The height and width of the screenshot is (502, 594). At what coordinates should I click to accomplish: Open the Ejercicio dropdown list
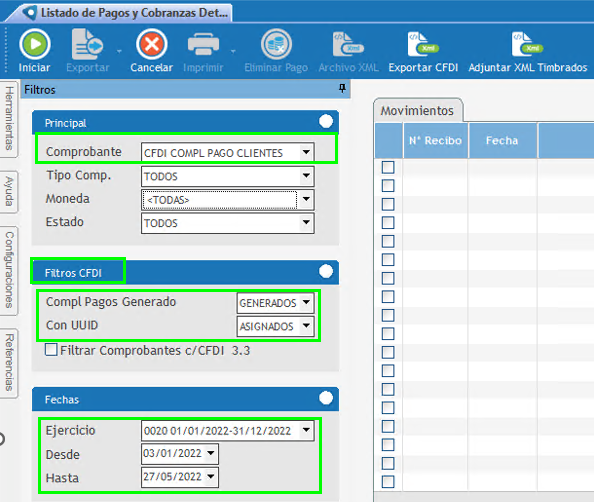click(x=306, y=430)
